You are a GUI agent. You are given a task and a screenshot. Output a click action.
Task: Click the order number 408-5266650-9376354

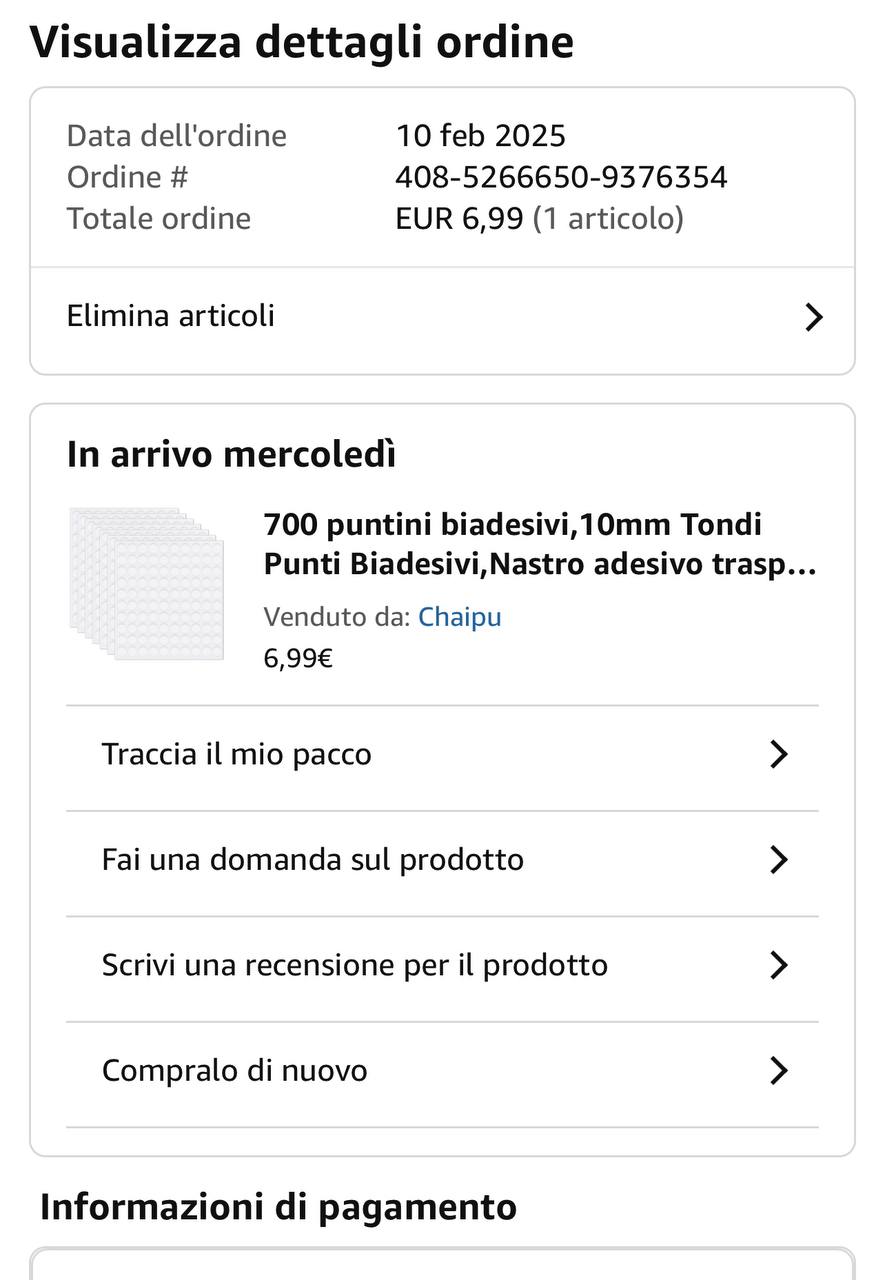[561, 177]
